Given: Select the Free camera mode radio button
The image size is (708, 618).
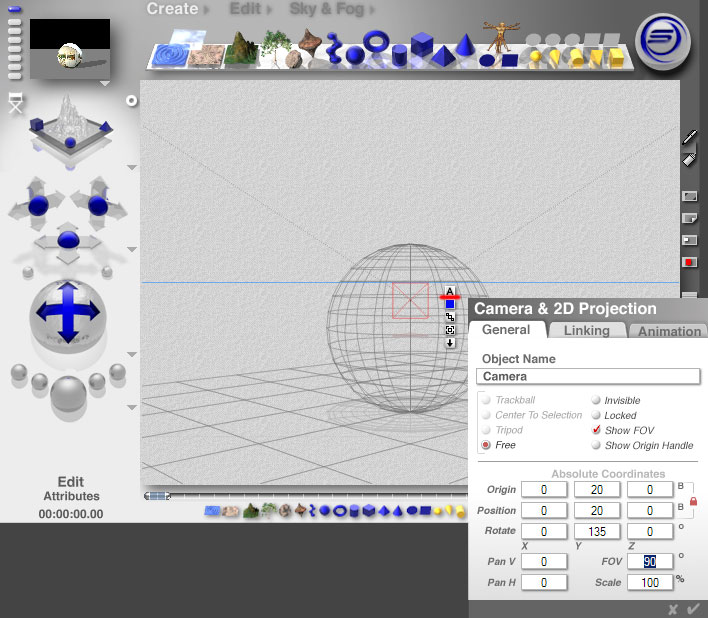Looking at the screenshot, I should [487, 445].
